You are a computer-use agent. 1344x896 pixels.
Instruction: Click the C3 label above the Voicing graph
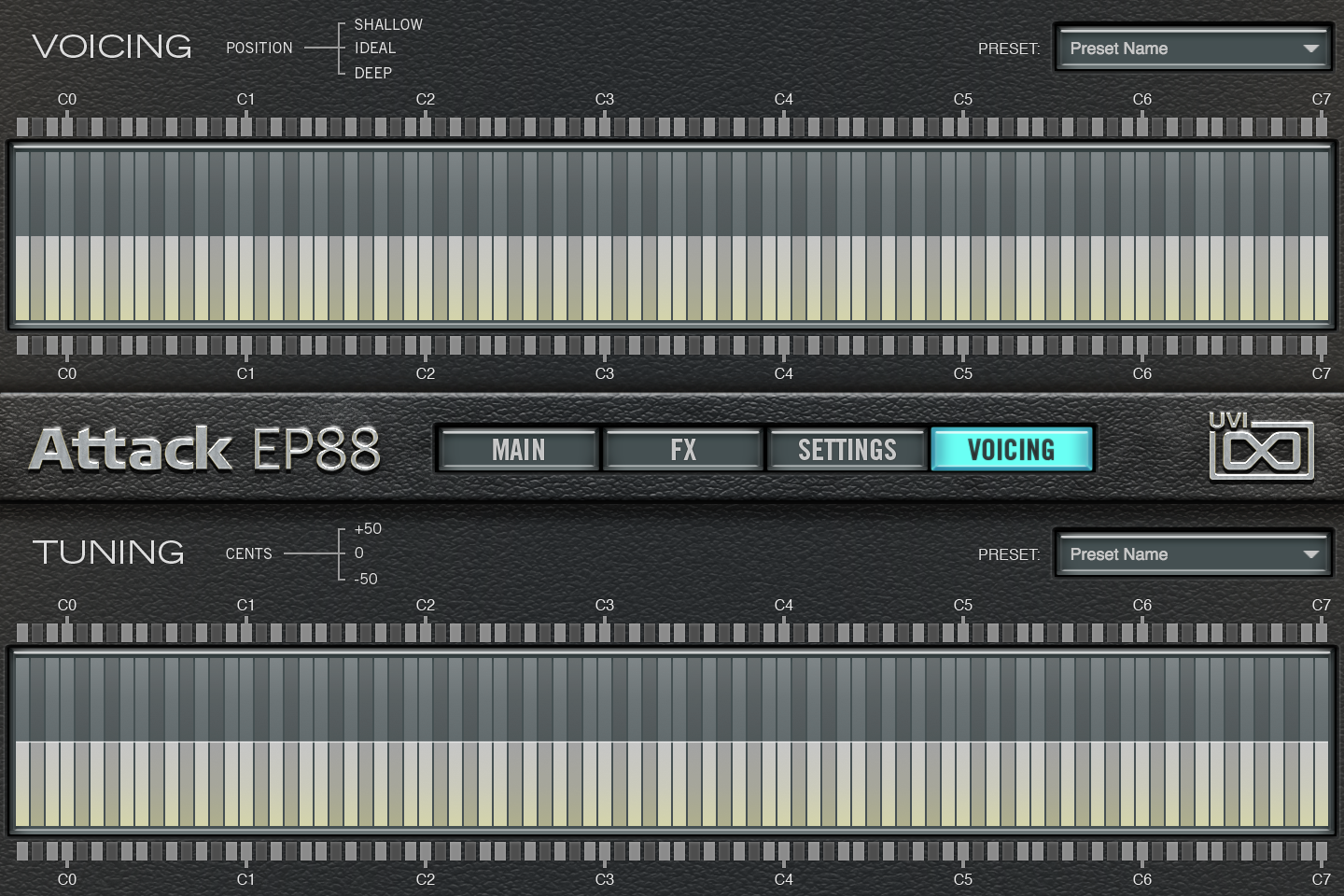tap(605, 99)
